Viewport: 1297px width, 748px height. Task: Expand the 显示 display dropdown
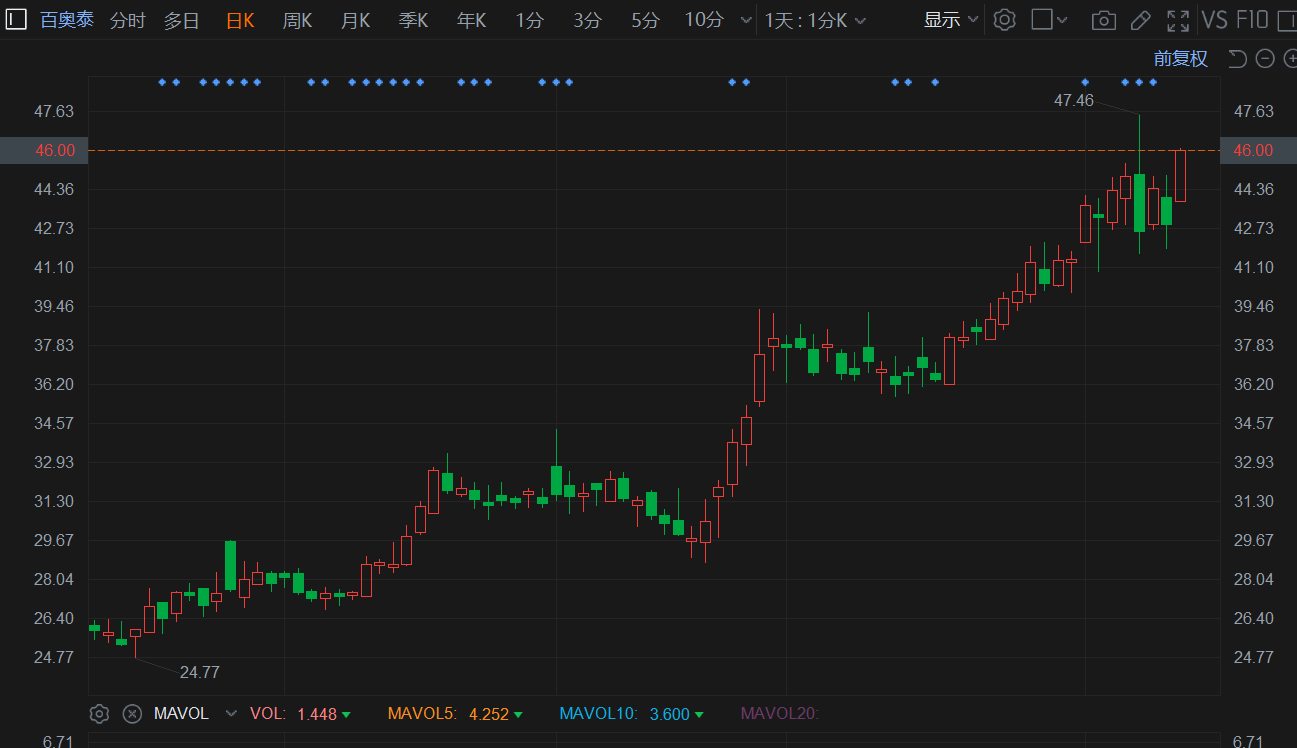950,20
